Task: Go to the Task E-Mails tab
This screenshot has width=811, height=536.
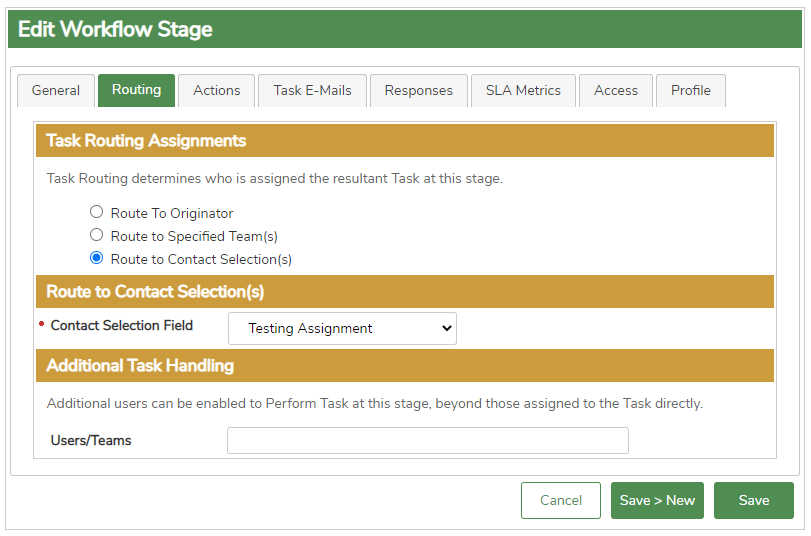Action: [x=312, y=90]
